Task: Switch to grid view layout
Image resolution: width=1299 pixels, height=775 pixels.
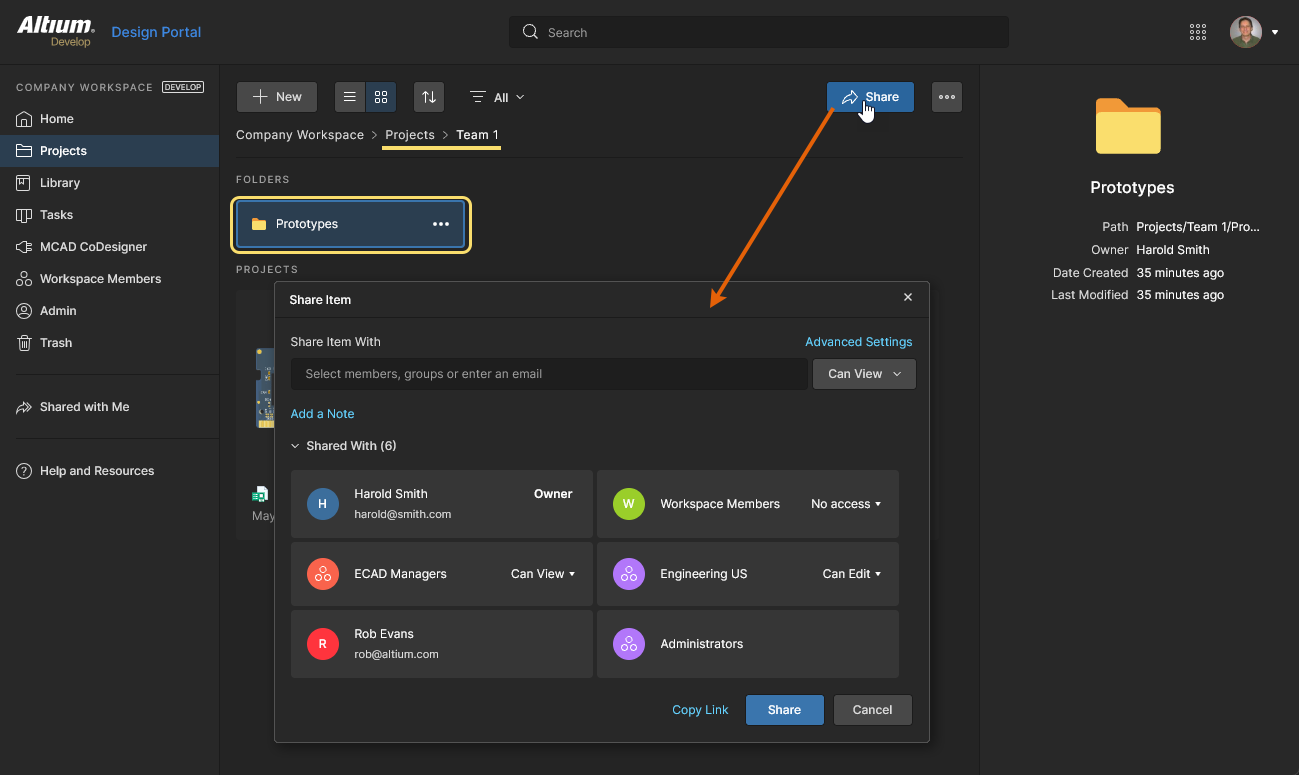Action: click(x=381, y=97)
